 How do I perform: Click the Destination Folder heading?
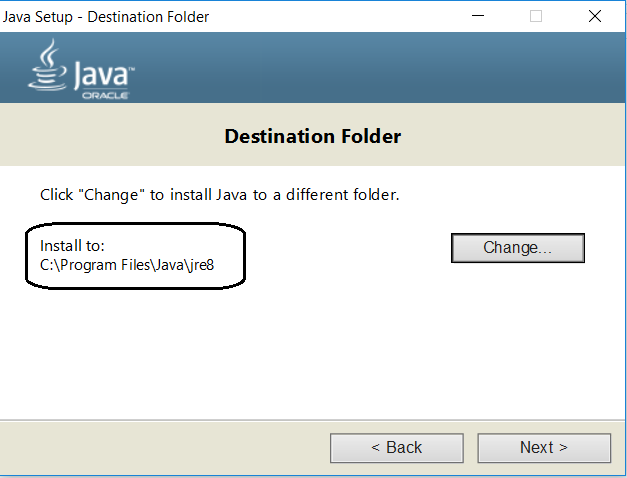point(312,136)
